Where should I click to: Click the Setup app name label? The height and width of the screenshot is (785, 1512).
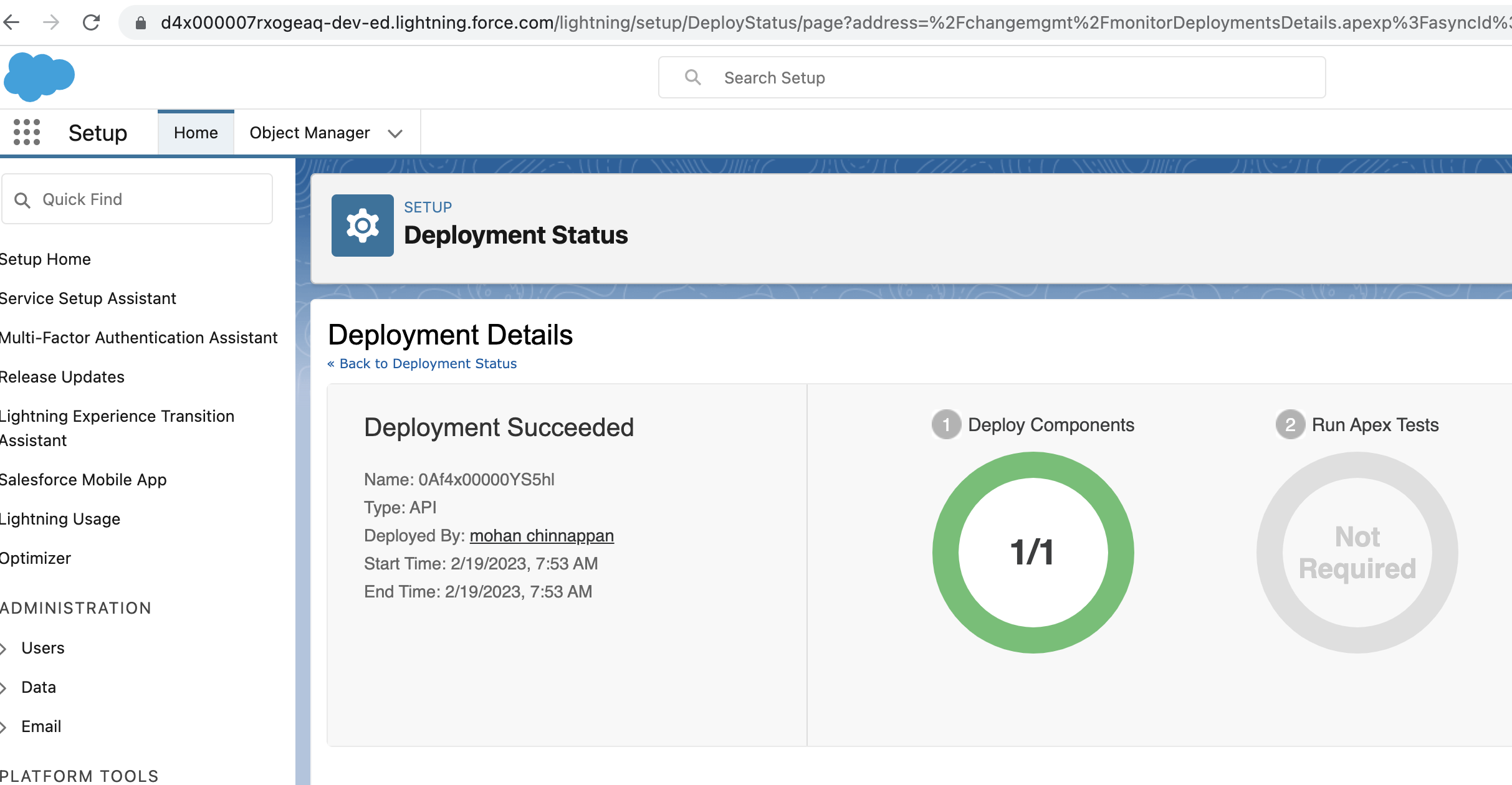[x=98, y=133]
